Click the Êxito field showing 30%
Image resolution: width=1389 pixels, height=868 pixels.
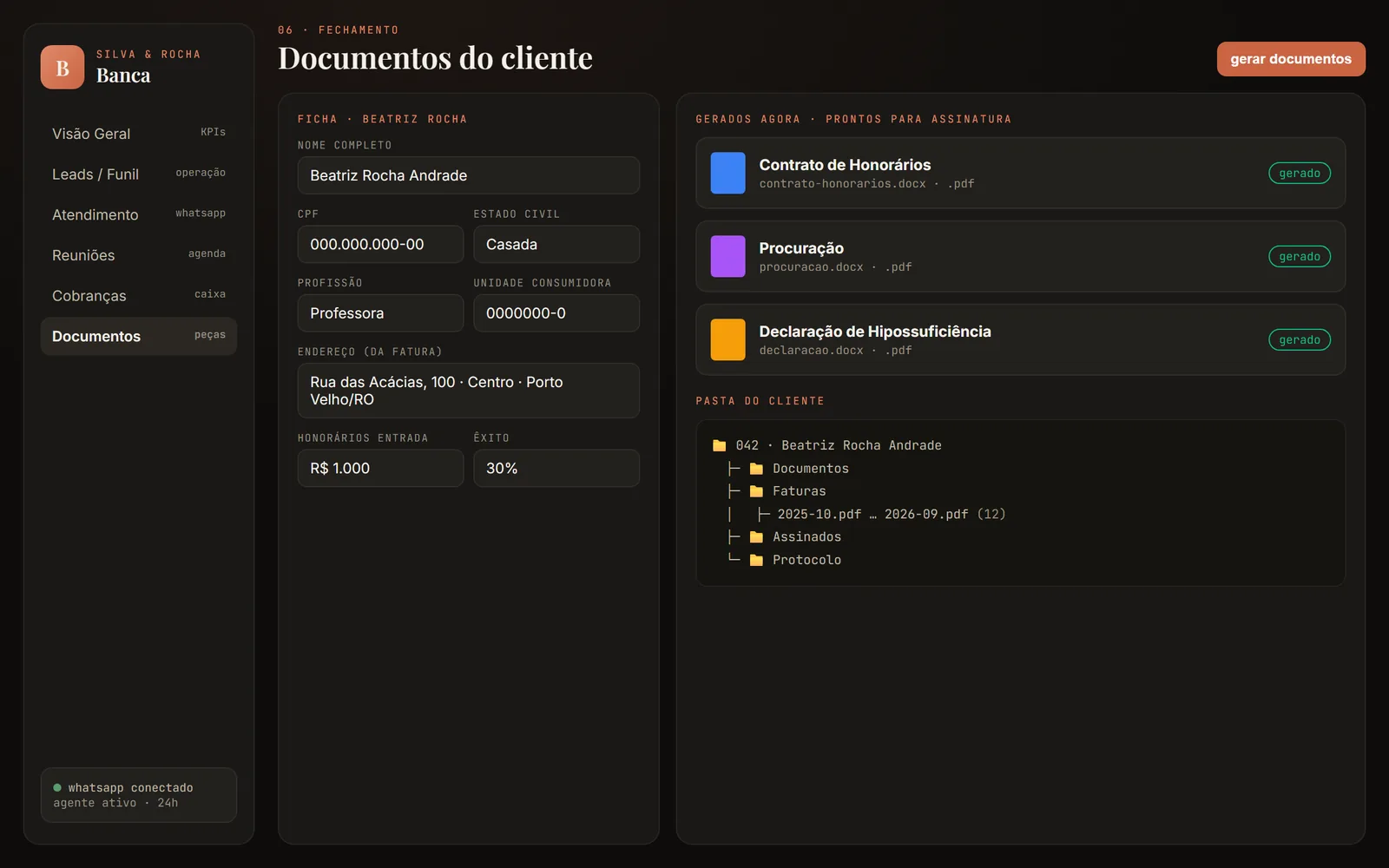tap(556, 468)
